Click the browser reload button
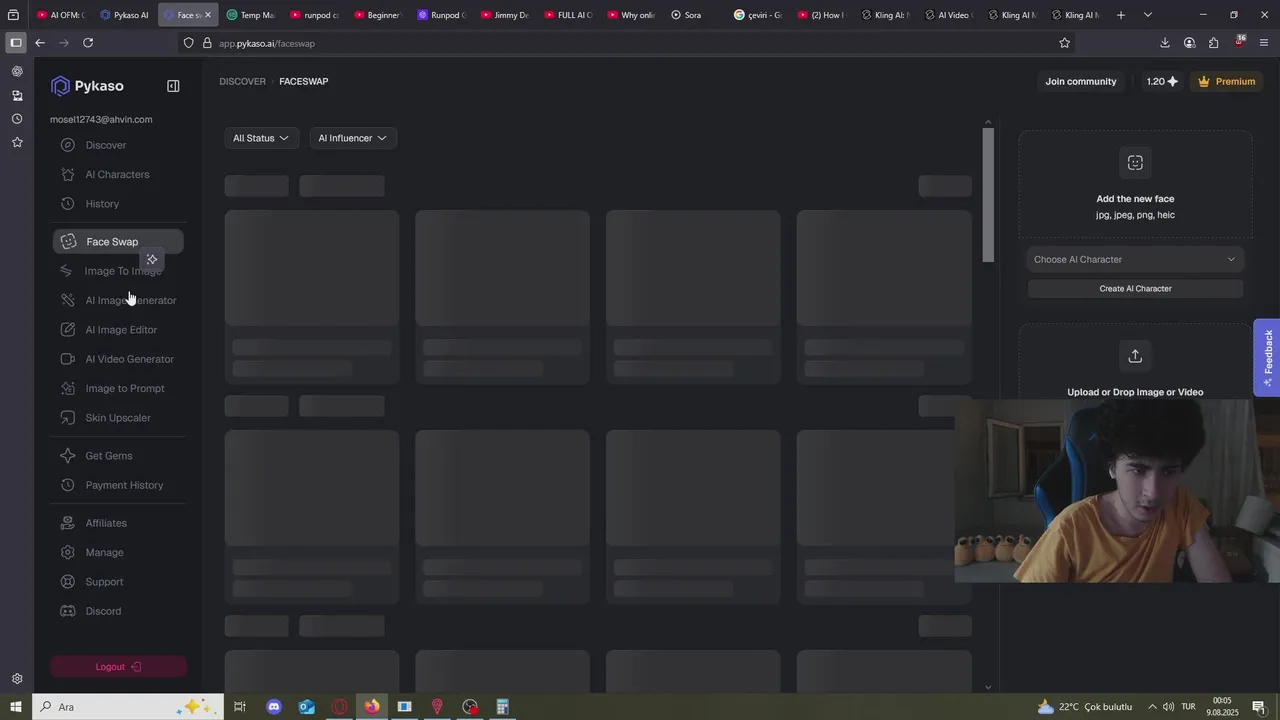Image resolution: width=1280 pixels, height=720 pixels. [x=88, y=43]
